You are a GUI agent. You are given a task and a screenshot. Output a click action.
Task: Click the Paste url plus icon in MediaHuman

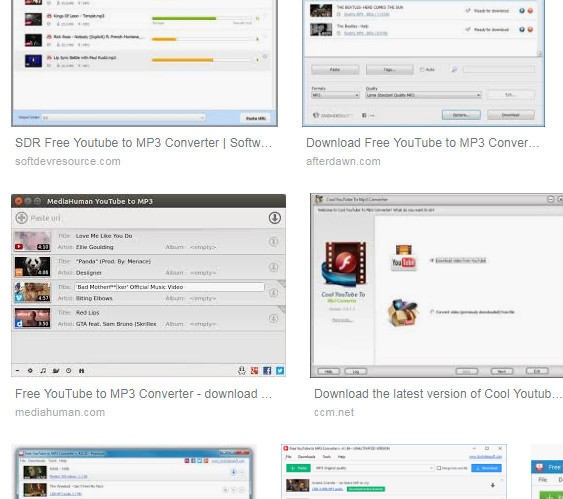[x=22, y=218]
